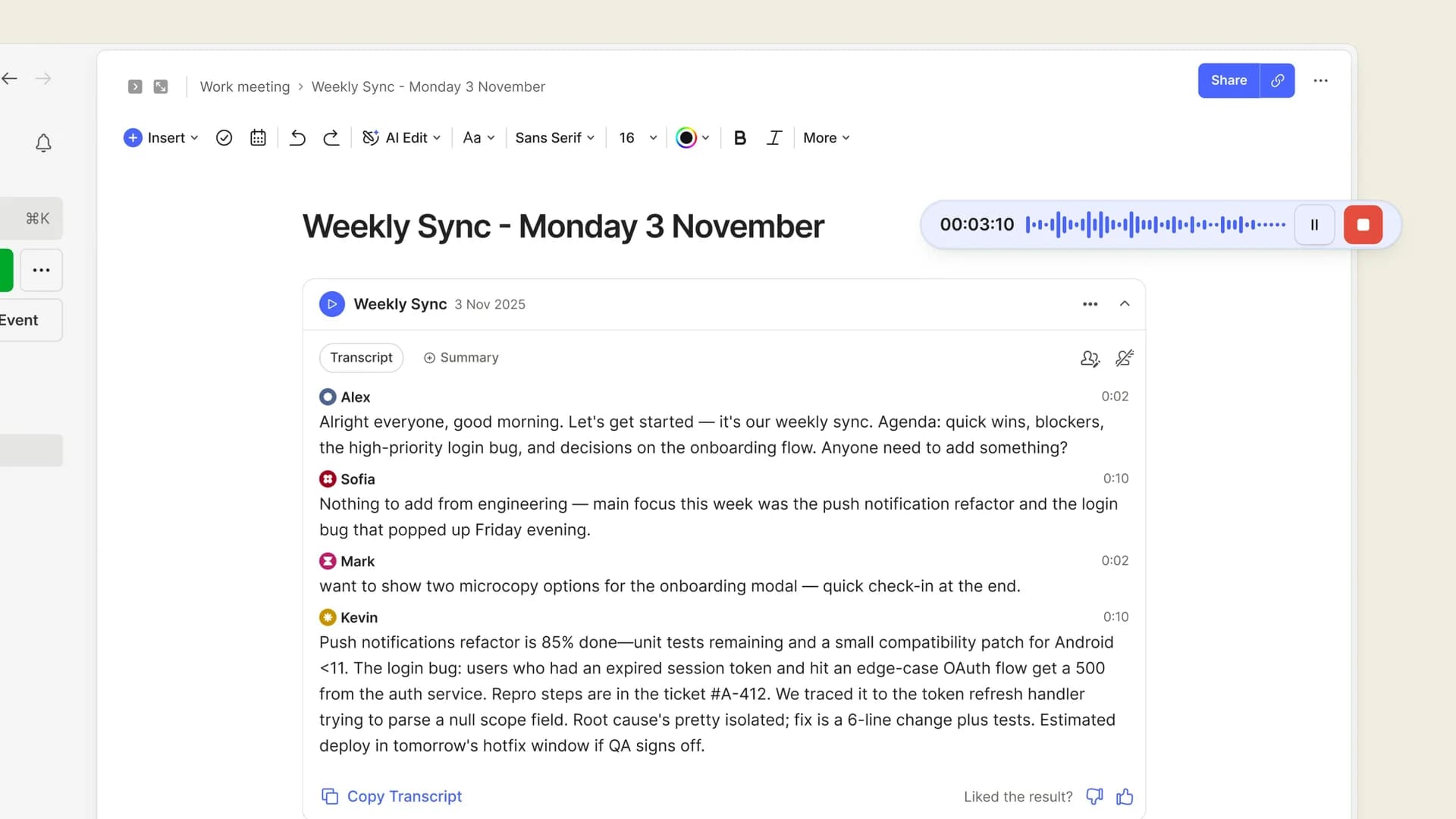
Task: Toggle bold formatting
Action: pyautogui.click(x=739, y=137)
